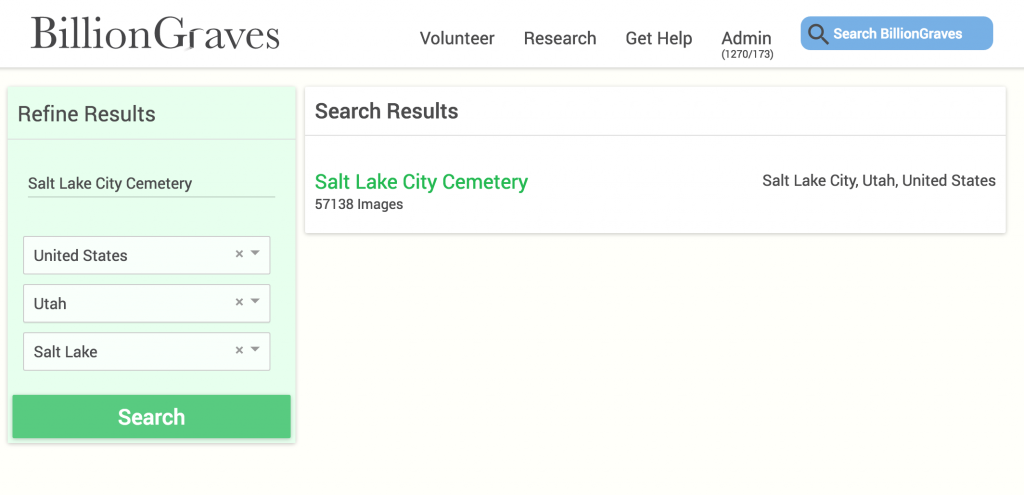The width and height of the screenshot is (1024, 495).
Task: Click the cemetery name input field
Action: click(150, 183)
